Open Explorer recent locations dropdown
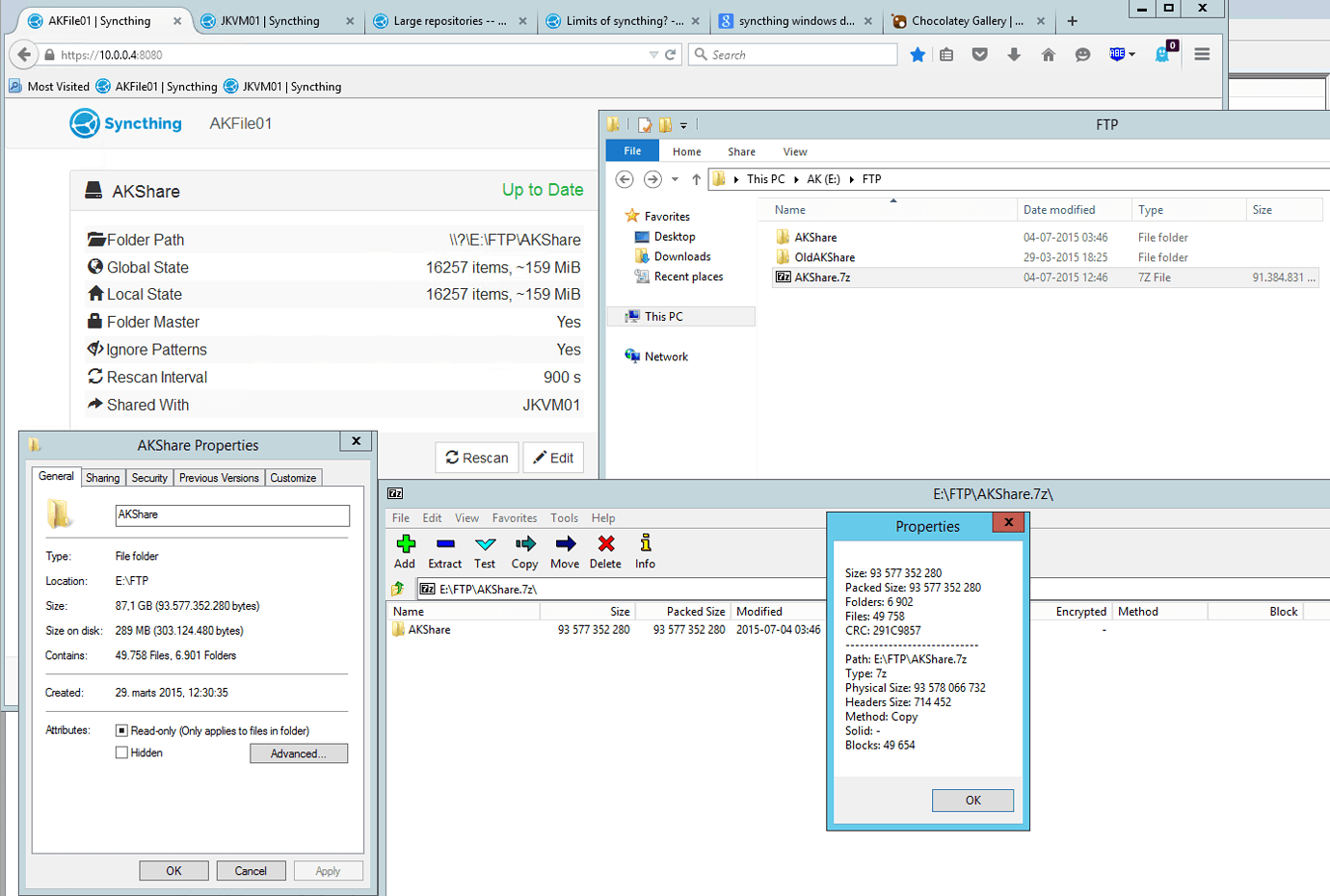The width and height of the screenshot is (1330, 896). pyautogui.click(x=675, y=179)
